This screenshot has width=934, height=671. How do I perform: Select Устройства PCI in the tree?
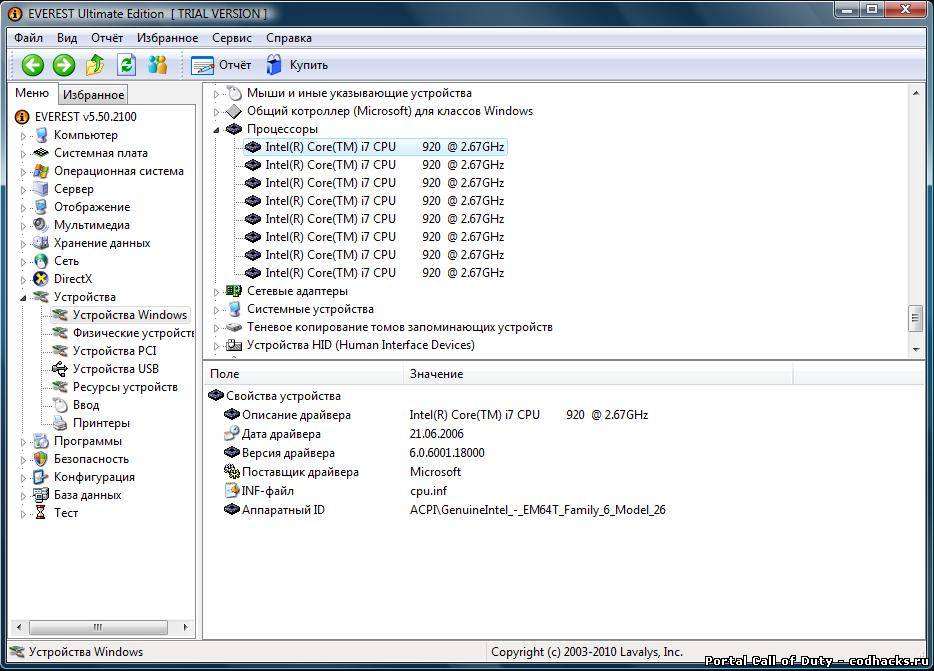point(114,350)
